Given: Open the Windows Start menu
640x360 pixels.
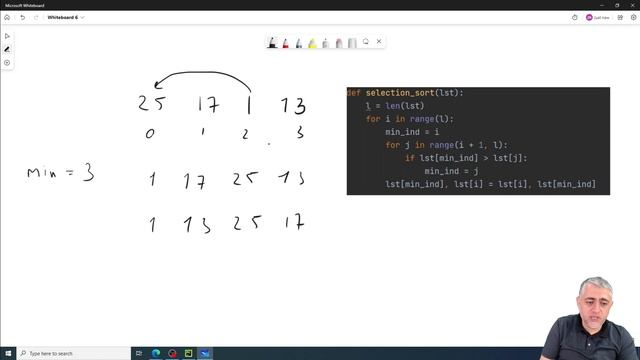Looking at the screenshot, I should click(8, 353).
